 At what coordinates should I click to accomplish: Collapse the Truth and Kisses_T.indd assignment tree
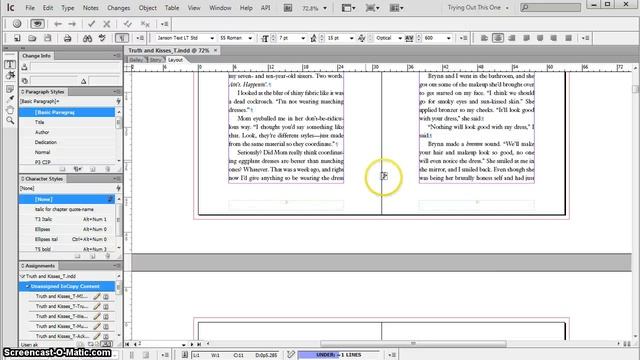[x=22, y=276]
